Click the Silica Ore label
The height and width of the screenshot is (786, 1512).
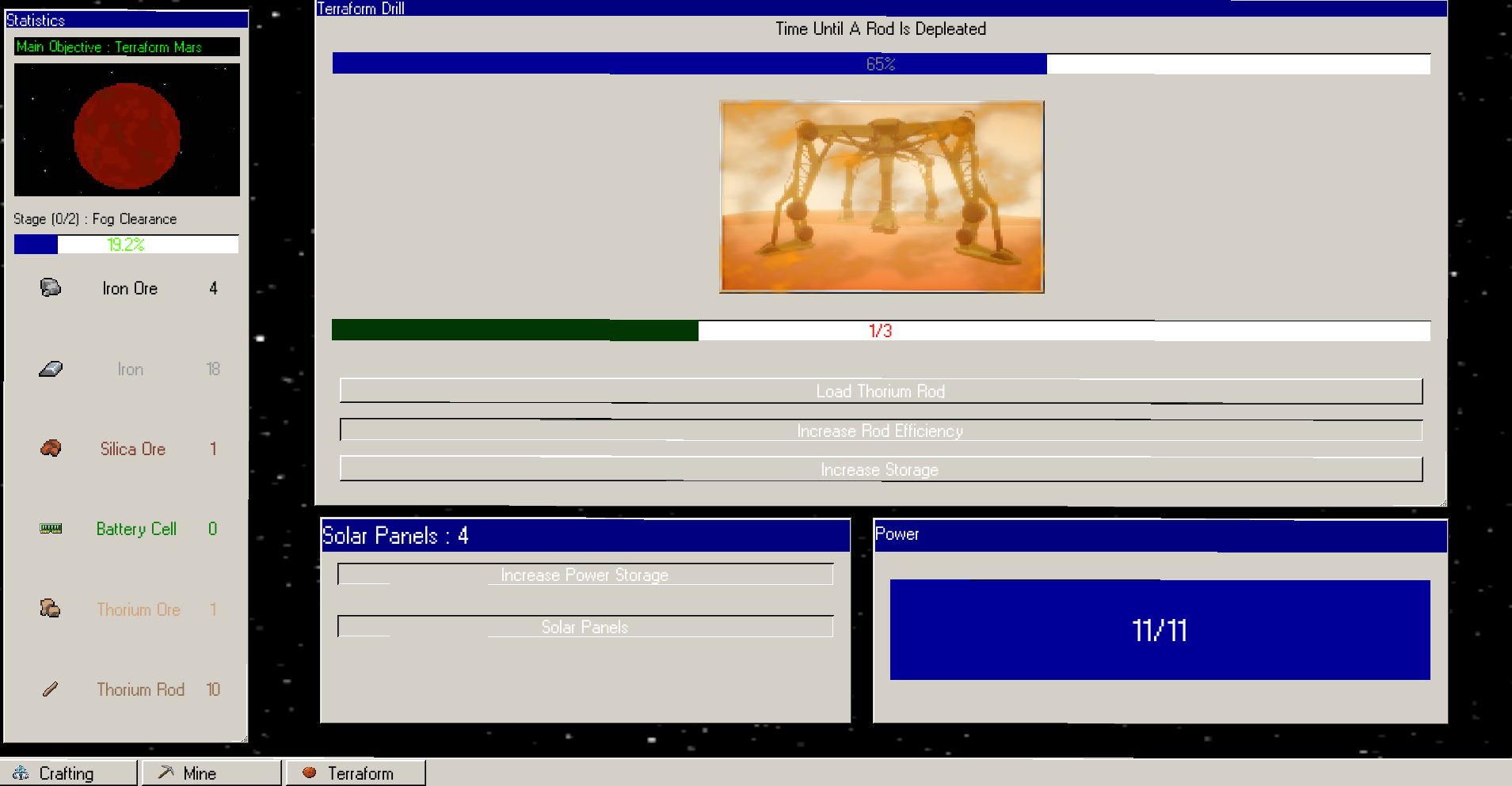tap(133, 449)
